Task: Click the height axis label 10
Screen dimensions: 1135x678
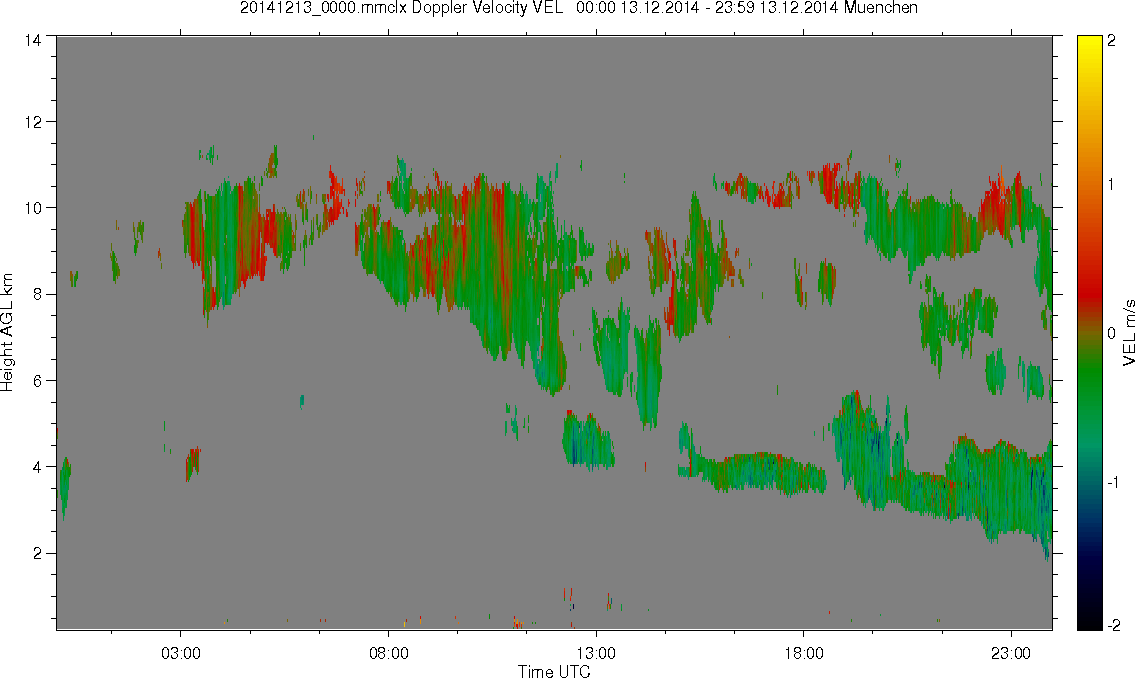Action: [33, 208]
